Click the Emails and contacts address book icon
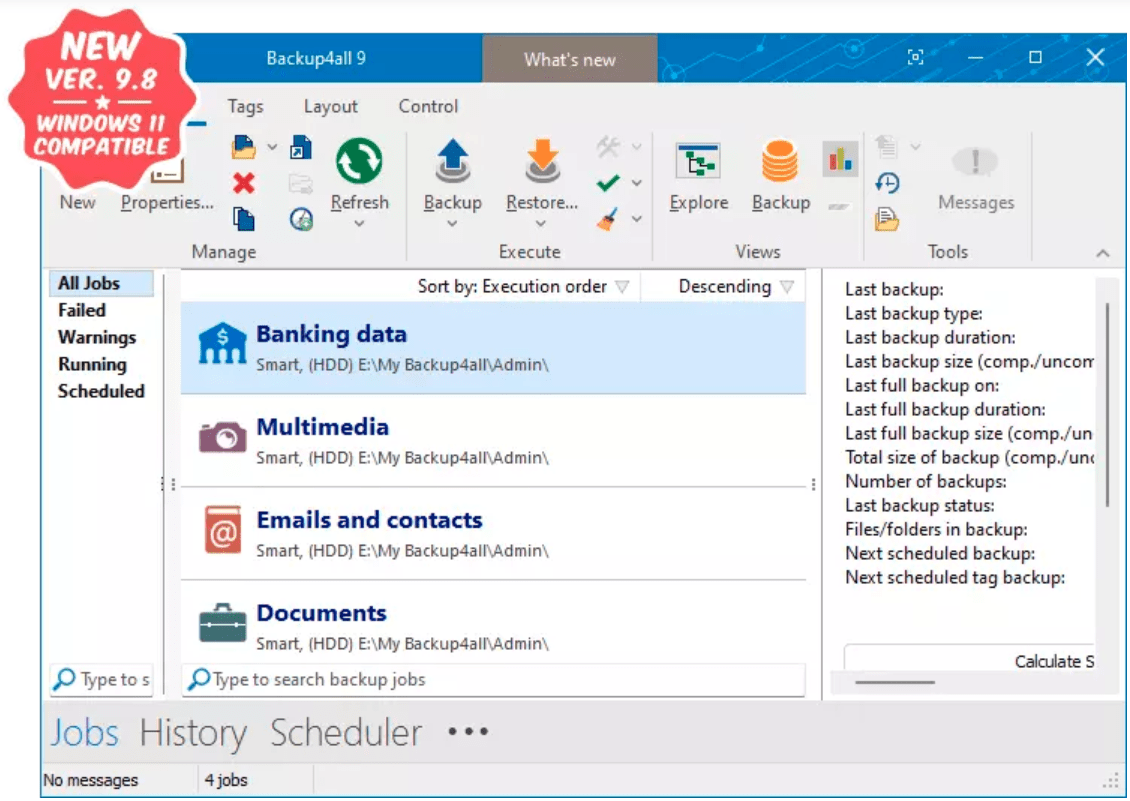This screenshot has width=1130, height=801. 223,529
